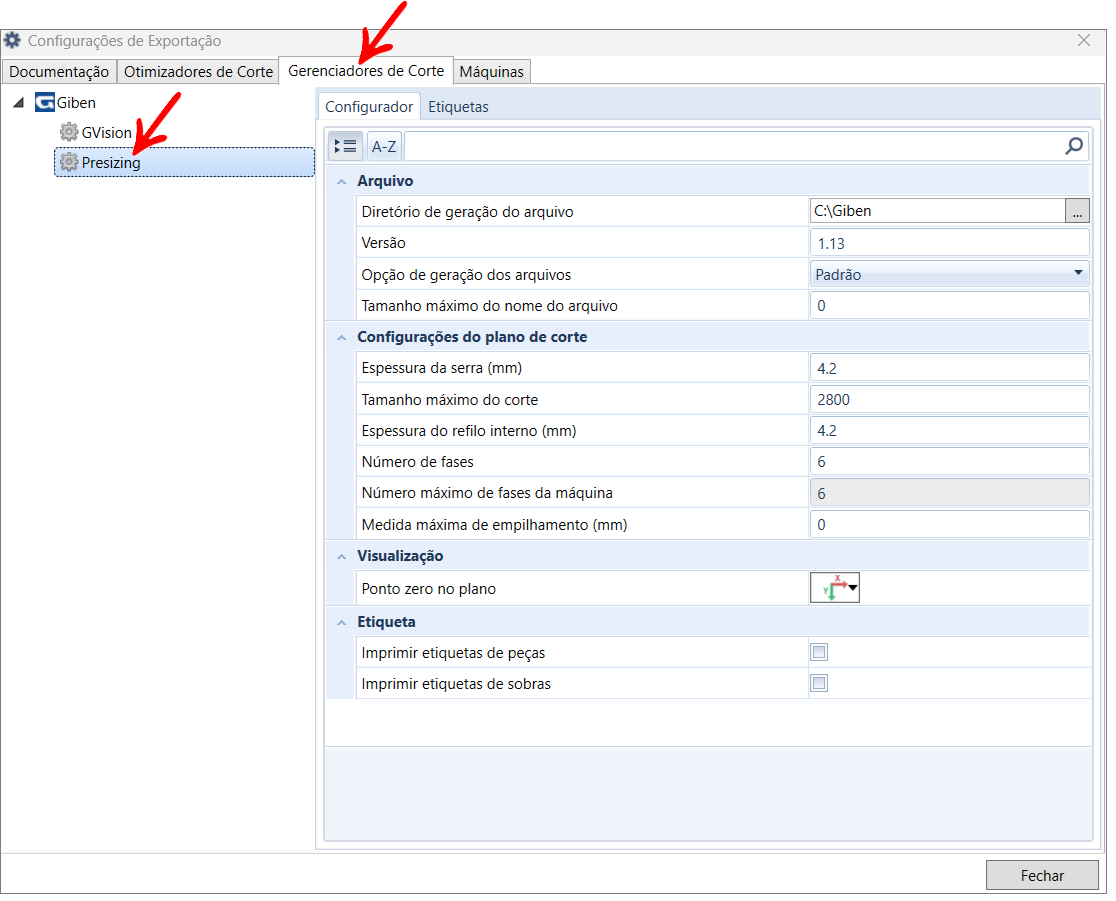
Task: Open the Opção de geração dropdown
Action: (949, 274)
